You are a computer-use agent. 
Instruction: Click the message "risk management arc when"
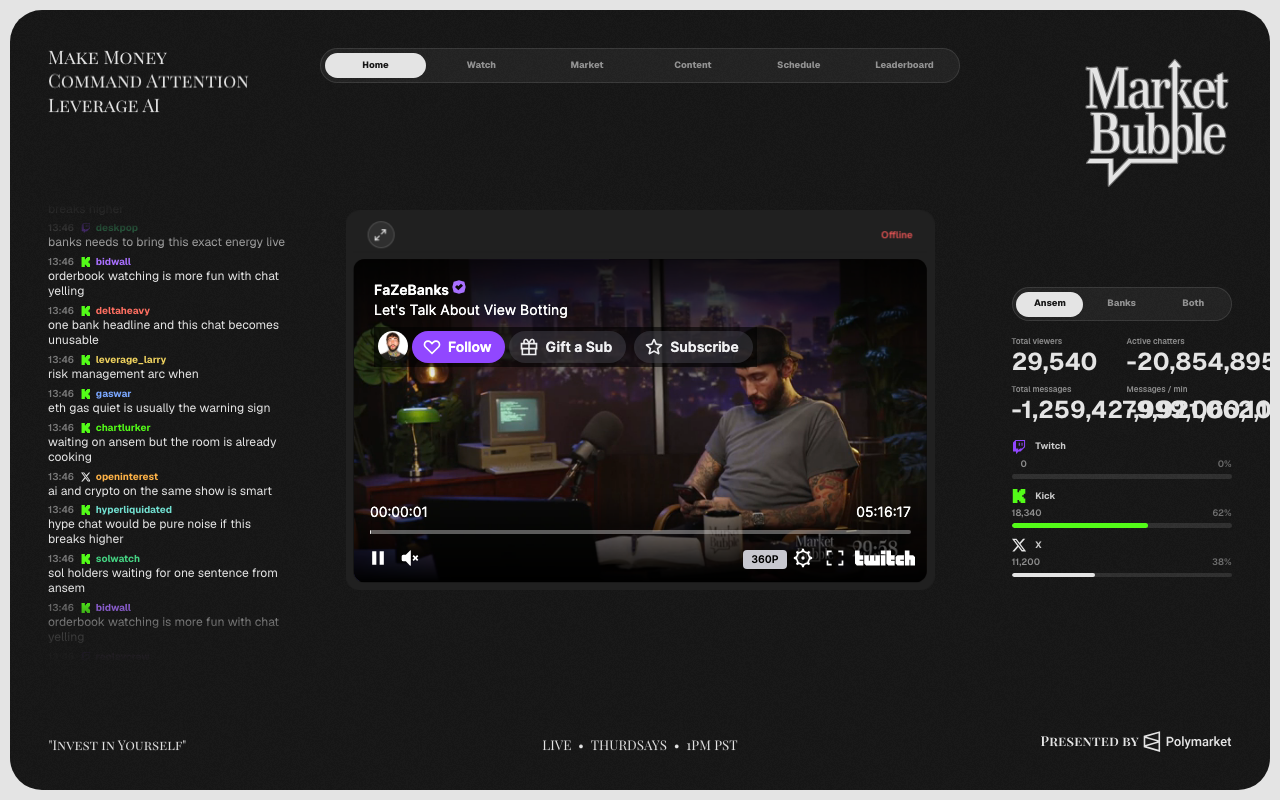pos(123,374)
